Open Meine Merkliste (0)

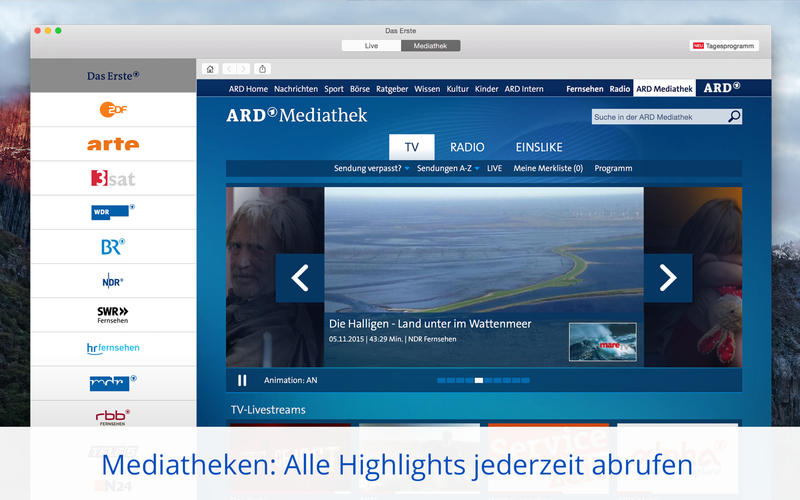pyautogui.click(x=548, y=168)
